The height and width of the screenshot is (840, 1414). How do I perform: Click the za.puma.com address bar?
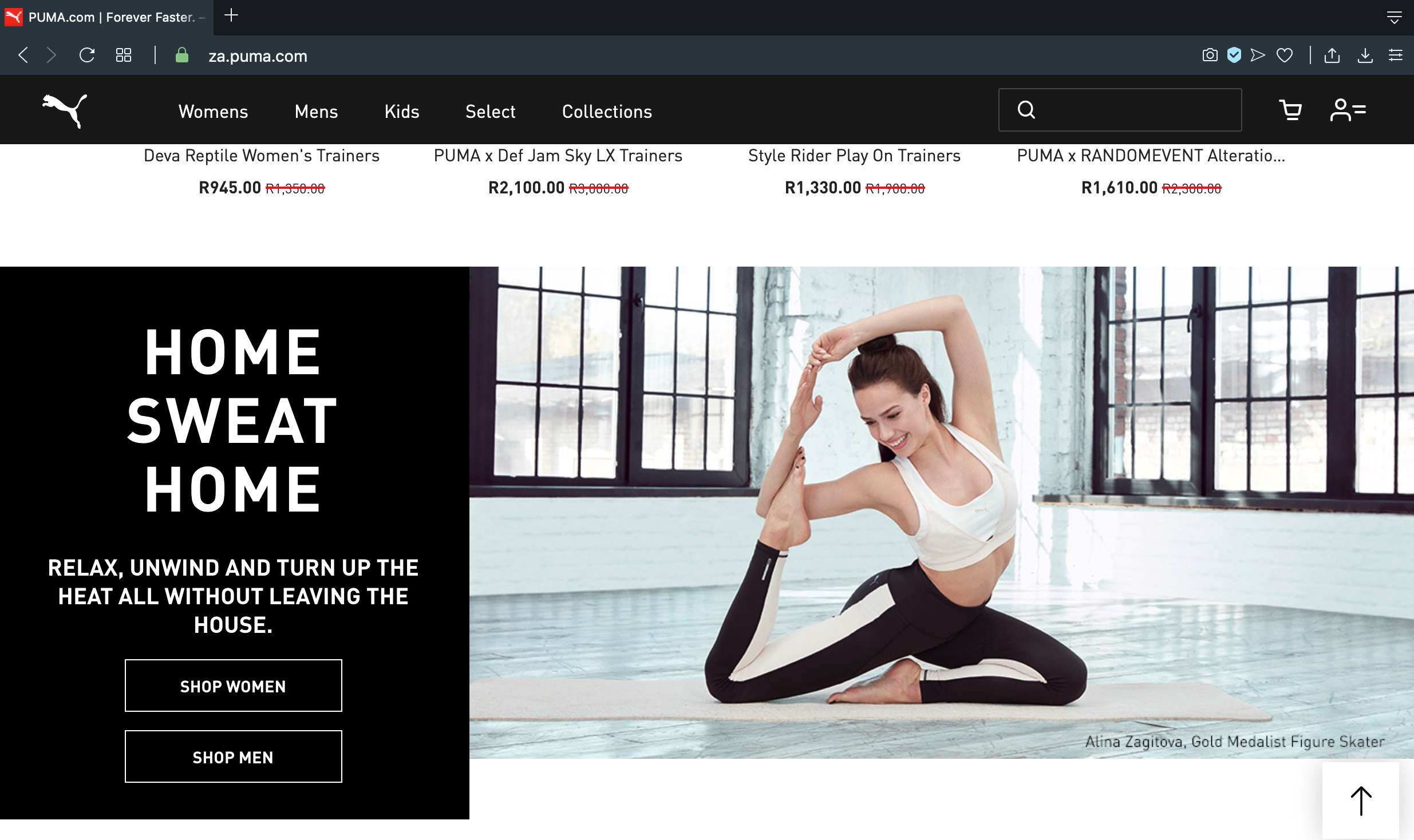click(x=258, y=56)
